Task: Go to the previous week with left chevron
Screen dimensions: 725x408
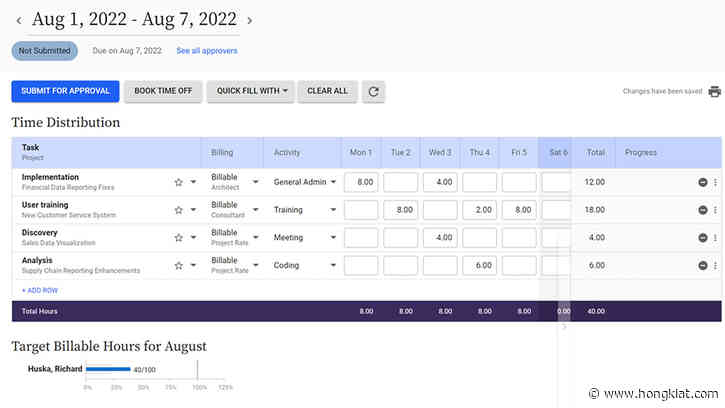Action: [18, 20]
